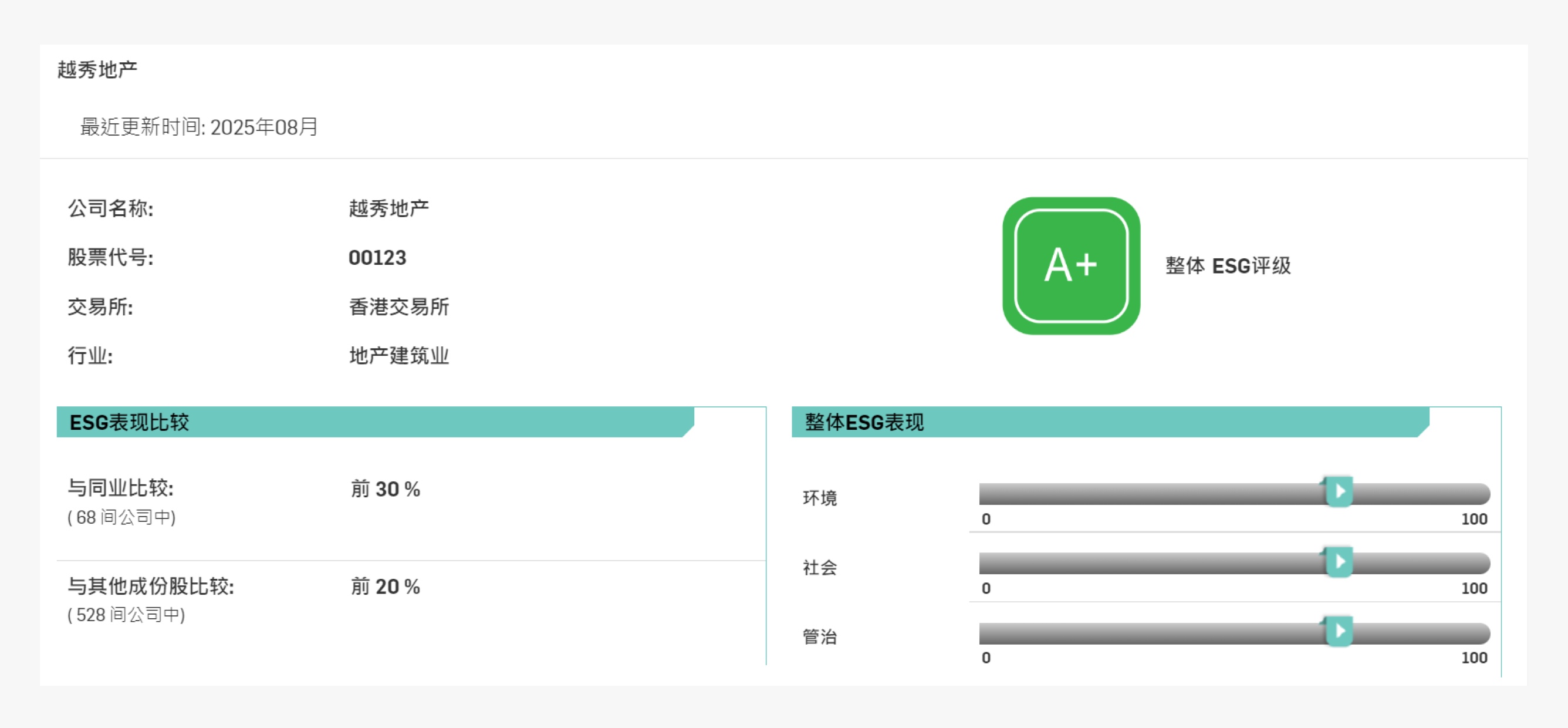
Task: Click the green A+ ESG rating badge
Action: tap(1071, 265)
